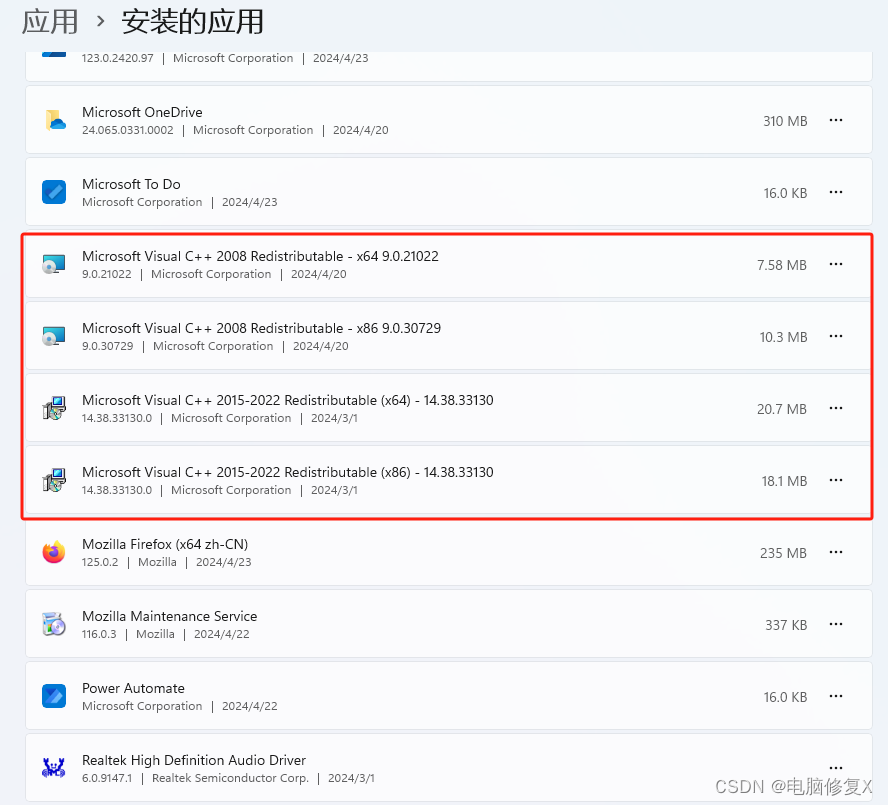Image resolution: width=888 pixels, height=805 pixels.
Task: Open more options for Power Automate
Action: point(836,696)
